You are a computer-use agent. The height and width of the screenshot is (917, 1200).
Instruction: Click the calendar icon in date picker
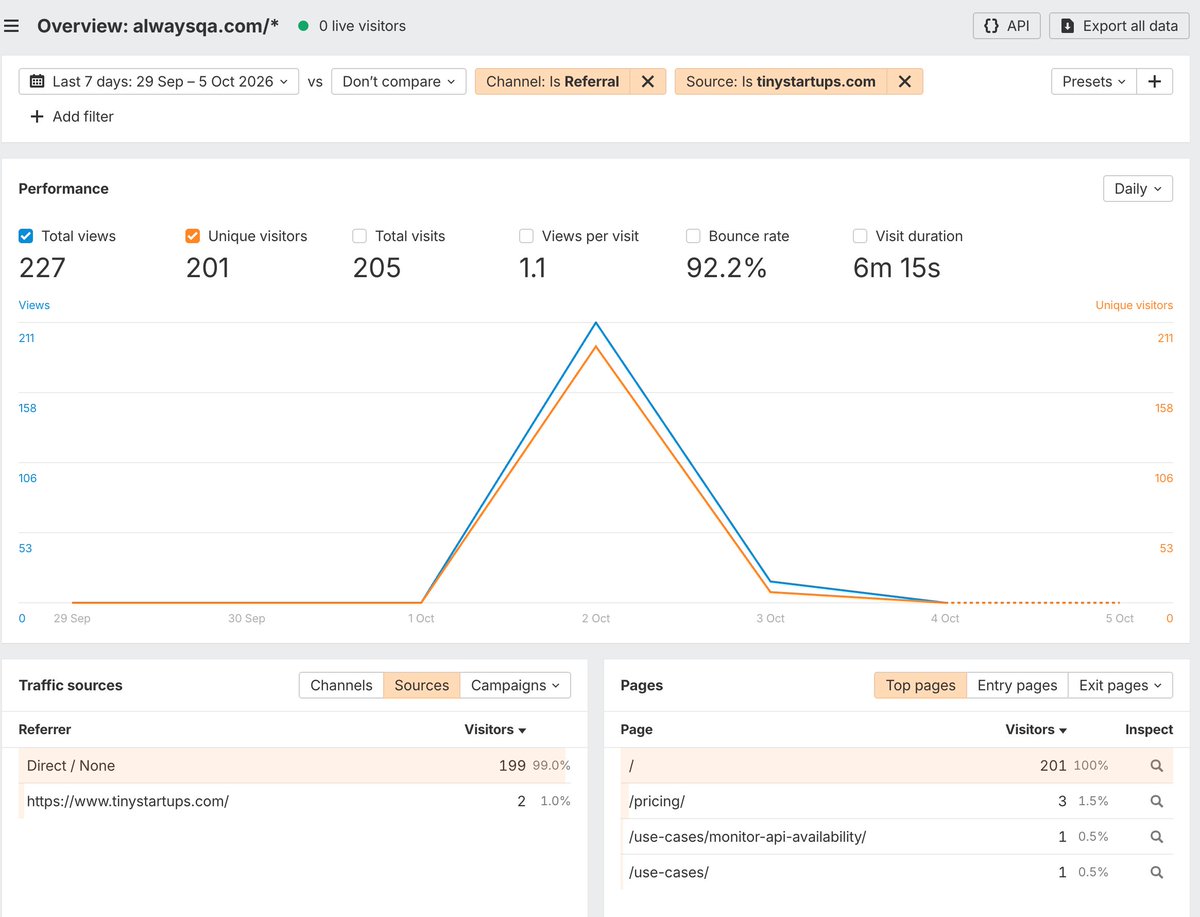click(x=37, y=82)
